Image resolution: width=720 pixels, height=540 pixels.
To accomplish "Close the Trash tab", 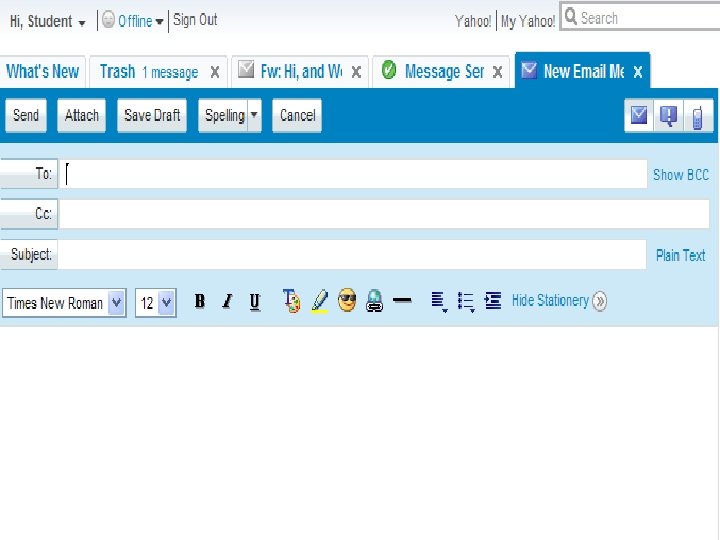I will tap(214, 72).
